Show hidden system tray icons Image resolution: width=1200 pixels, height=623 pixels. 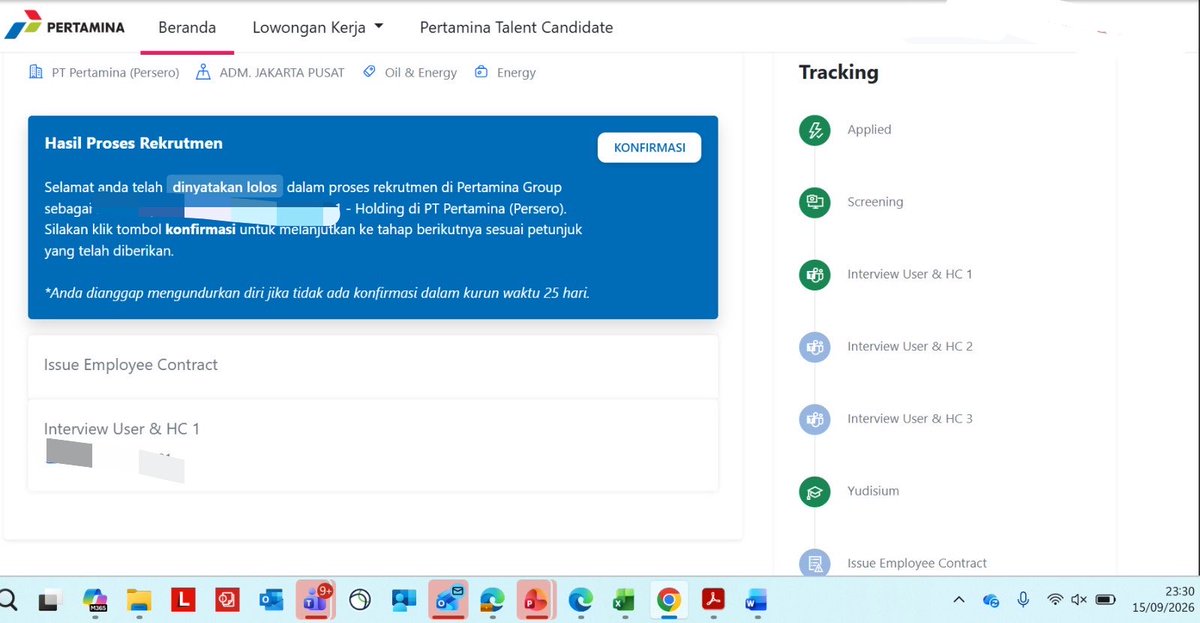[958, 600]
